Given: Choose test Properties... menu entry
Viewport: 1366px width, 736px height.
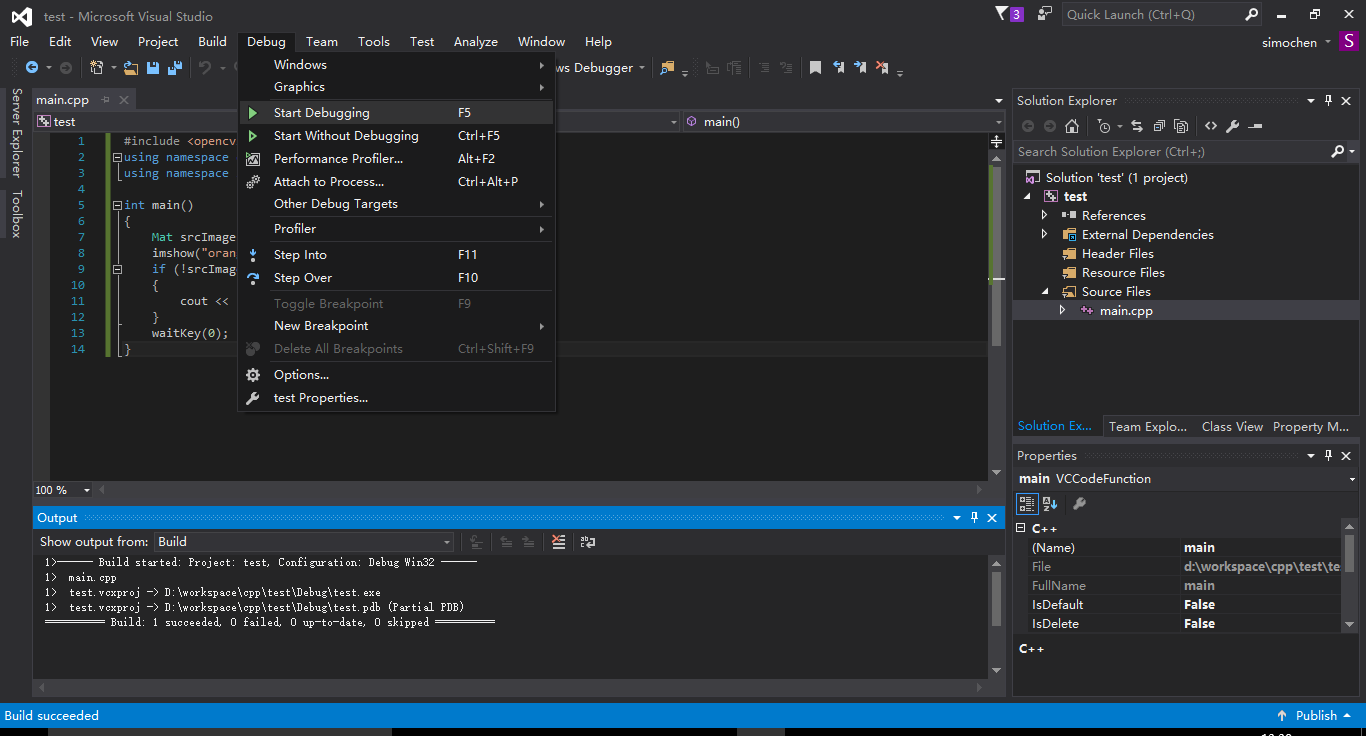Looking at the screenshot, I should [397, 398].
